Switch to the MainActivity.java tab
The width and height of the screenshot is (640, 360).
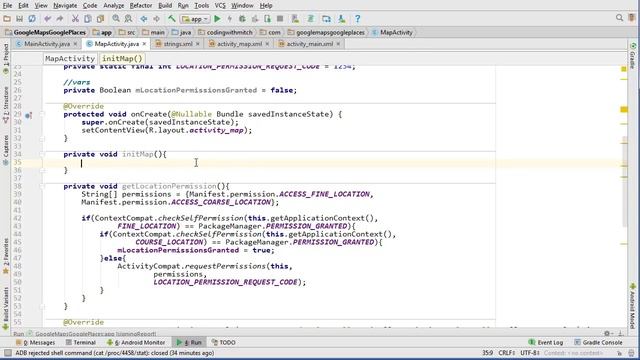47,44
